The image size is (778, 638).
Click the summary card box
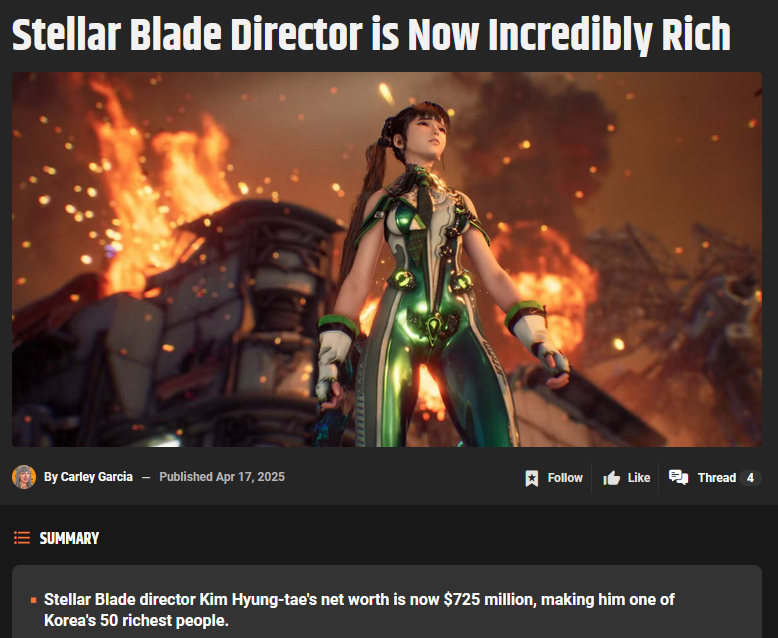tap(387, 601)
